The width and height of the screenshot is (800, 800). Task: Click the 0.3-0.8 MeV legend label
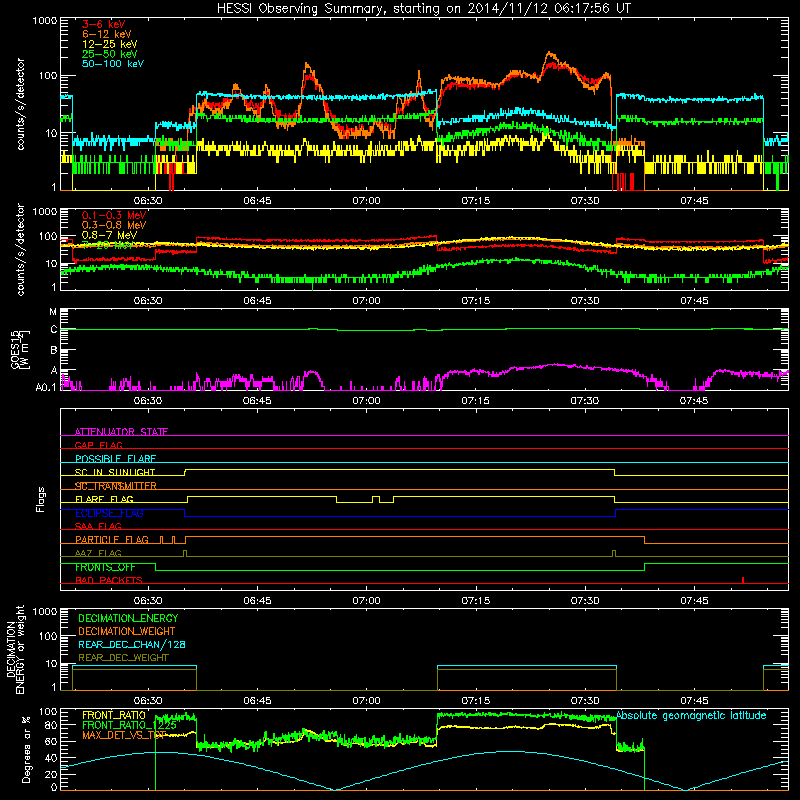pos(114,225)
